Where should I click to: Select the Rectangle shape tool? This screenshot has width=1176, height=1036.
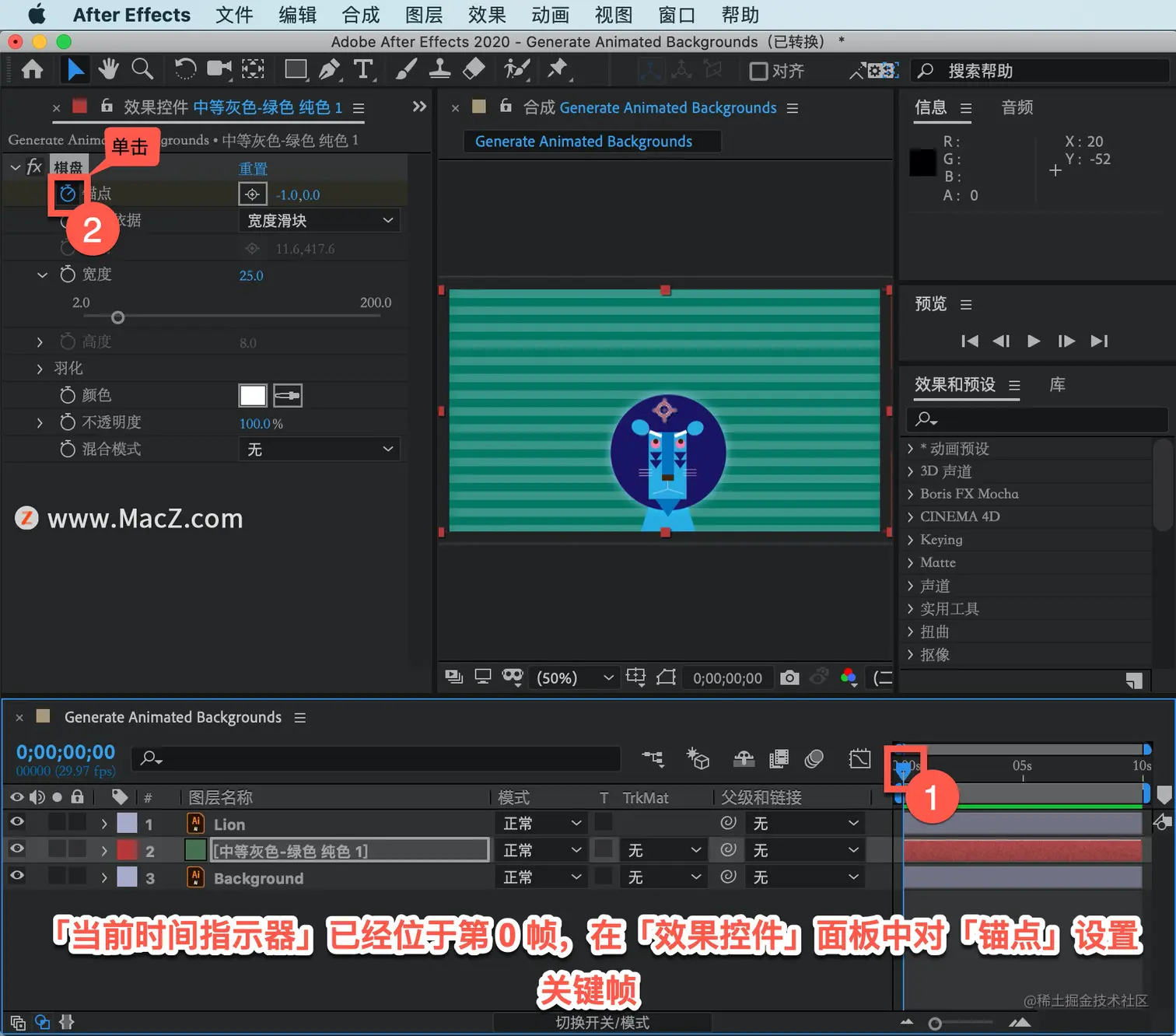[296, 69]
